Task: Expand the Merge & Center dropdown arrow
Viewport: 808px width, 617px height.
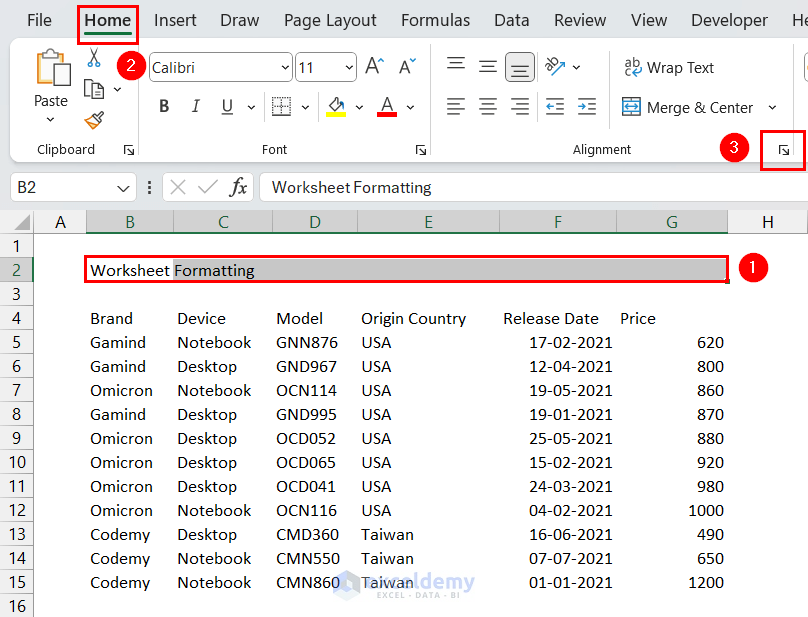Action: coord(772,108)
